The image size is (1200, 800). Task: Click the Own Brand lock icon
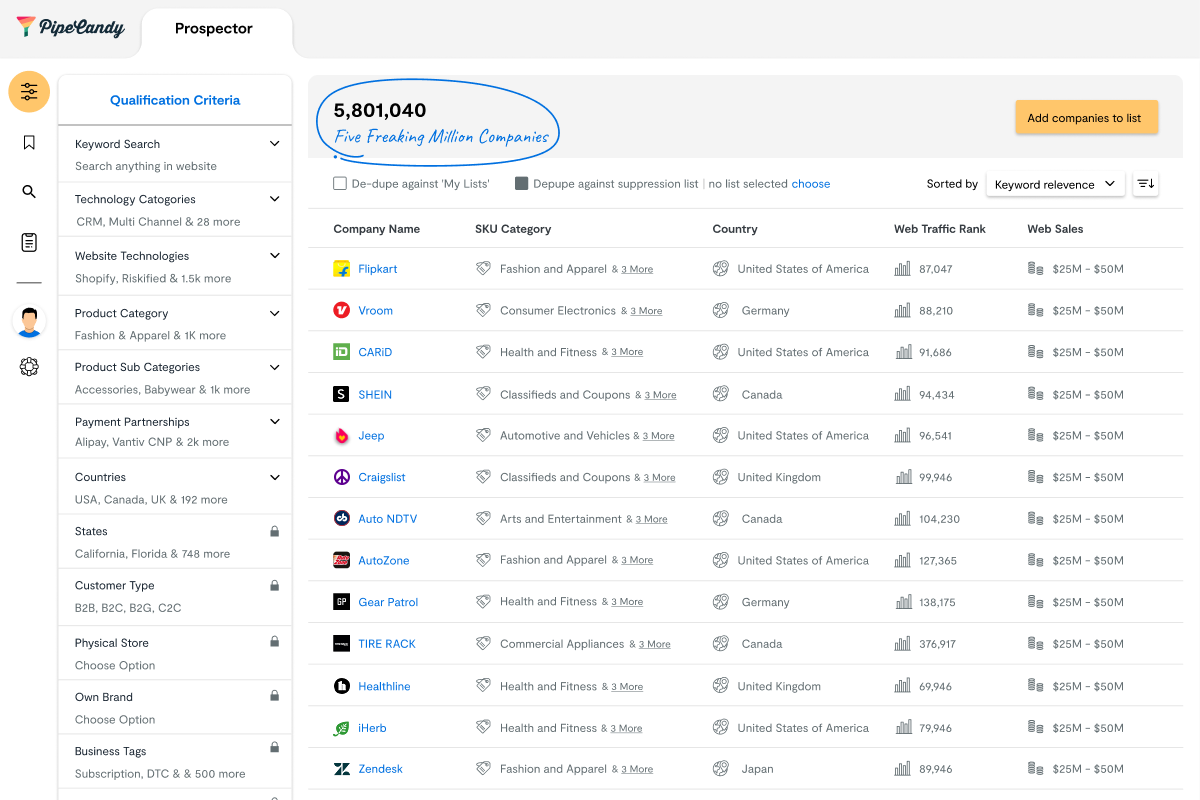pos(275,695)
